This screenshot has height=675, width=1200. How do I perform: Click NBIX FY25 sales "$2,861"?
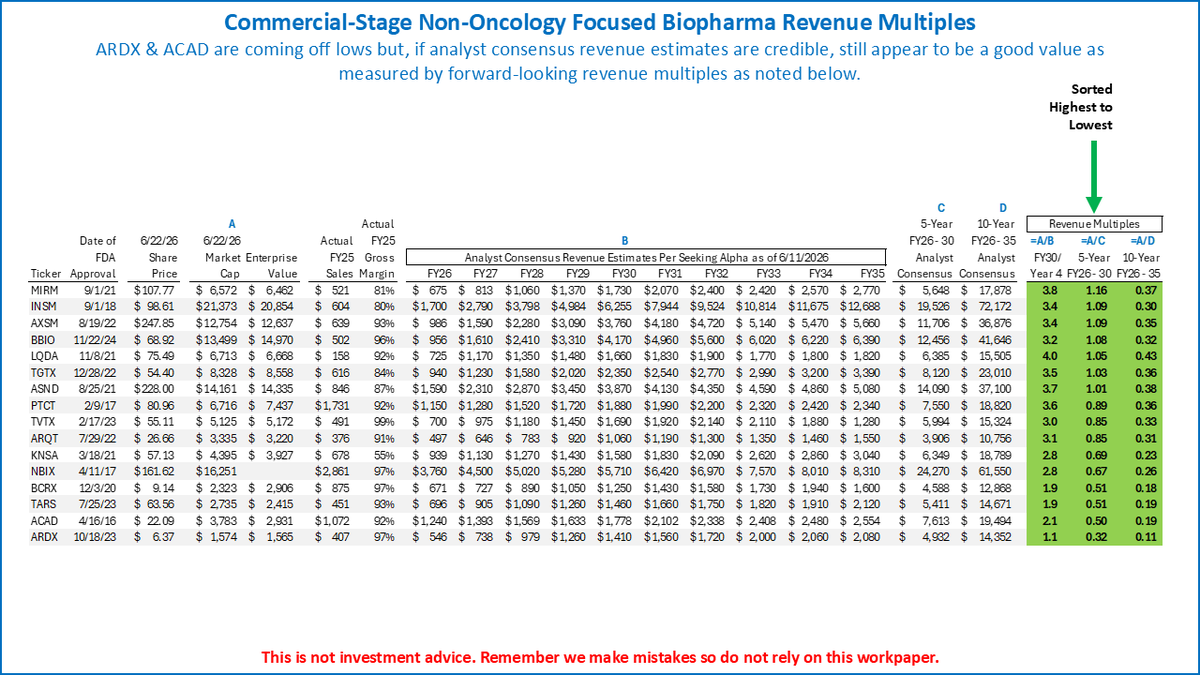pyautogui.click(x=335, y=471)
